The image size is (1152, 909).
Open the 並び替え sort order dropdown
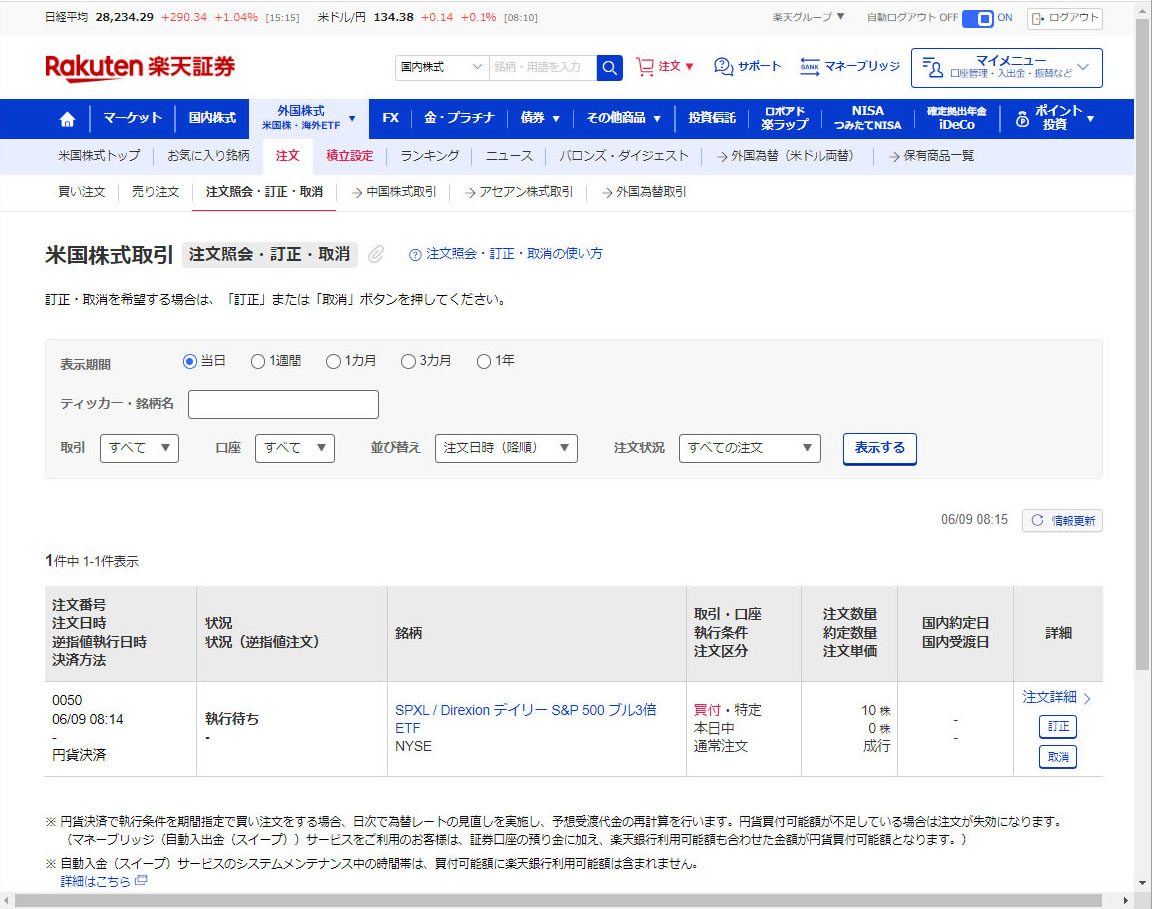(506, 448)
